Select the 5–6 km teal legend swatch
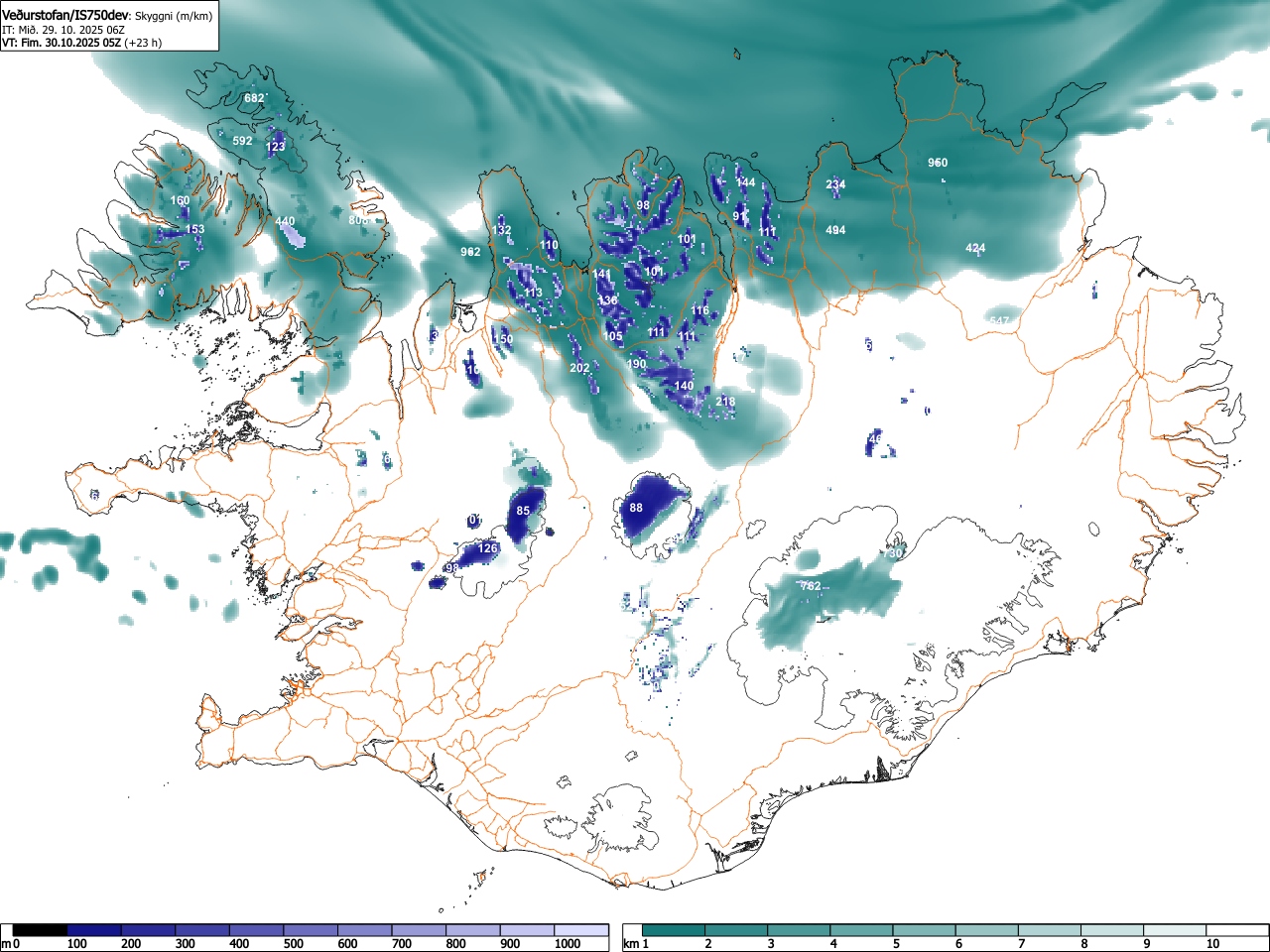The width and height of the screenshot is (1270, 952). (926, 930)
